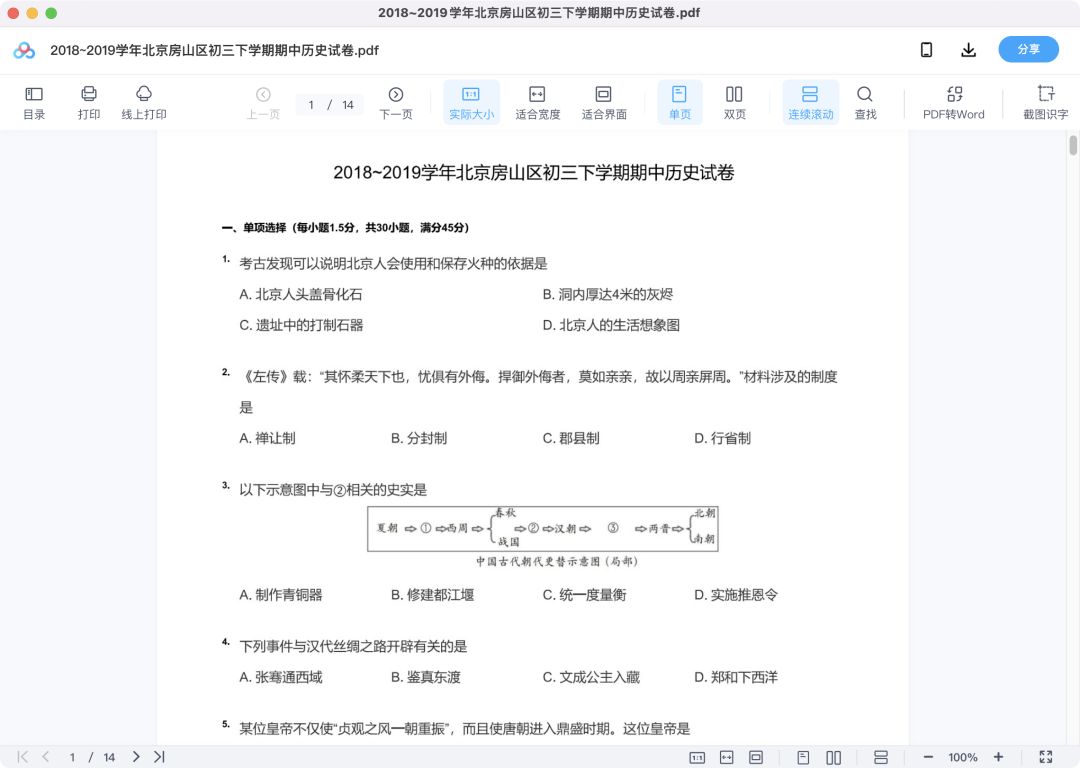Click option D. 实施推恩令
The width and height of the screenshot is (1080, 768).
point(736,594)
